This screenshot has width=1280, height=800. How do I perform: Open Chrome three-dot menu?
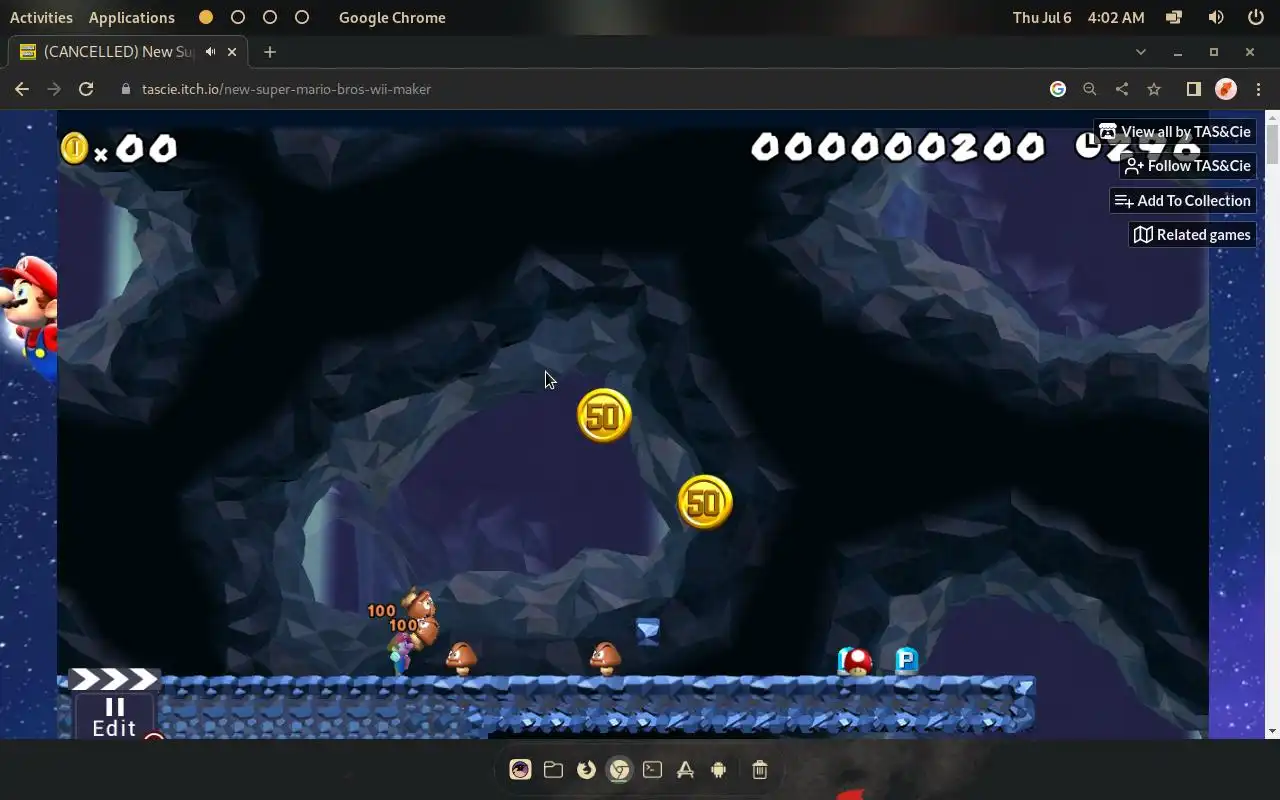pyautogui.click(x=1258, y=89)
